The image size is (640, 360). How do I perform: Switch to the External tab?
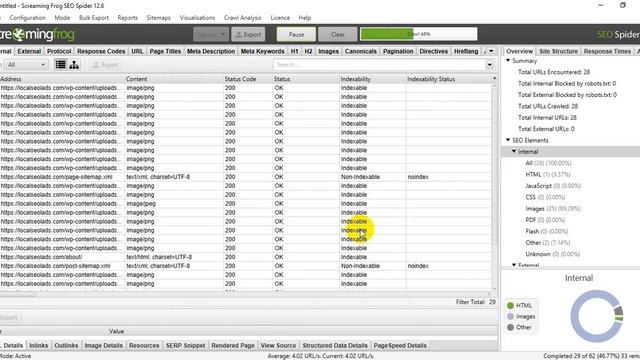click(x=29, y=51)
